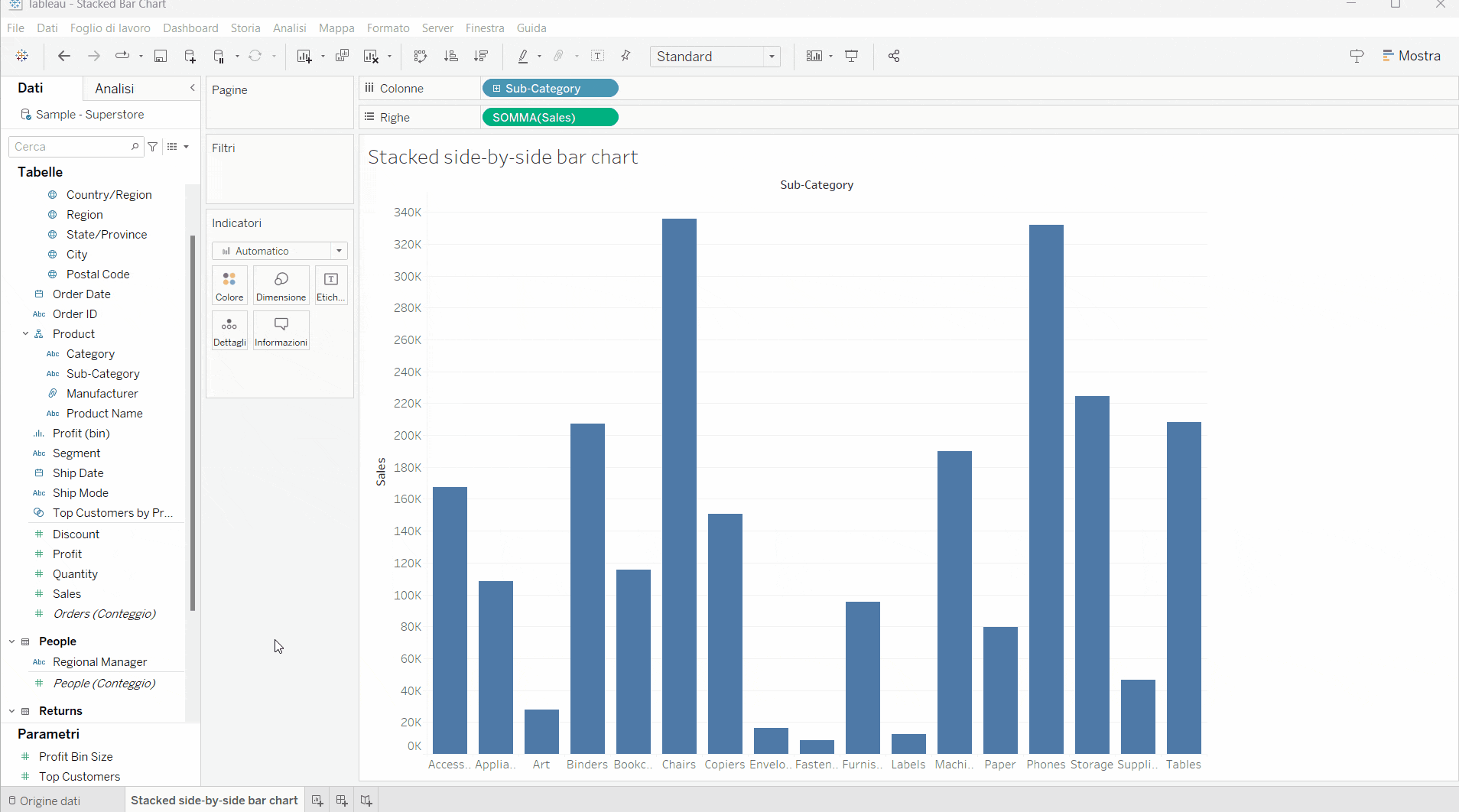Collapse the Product tree in the data pane

(25, 333)
